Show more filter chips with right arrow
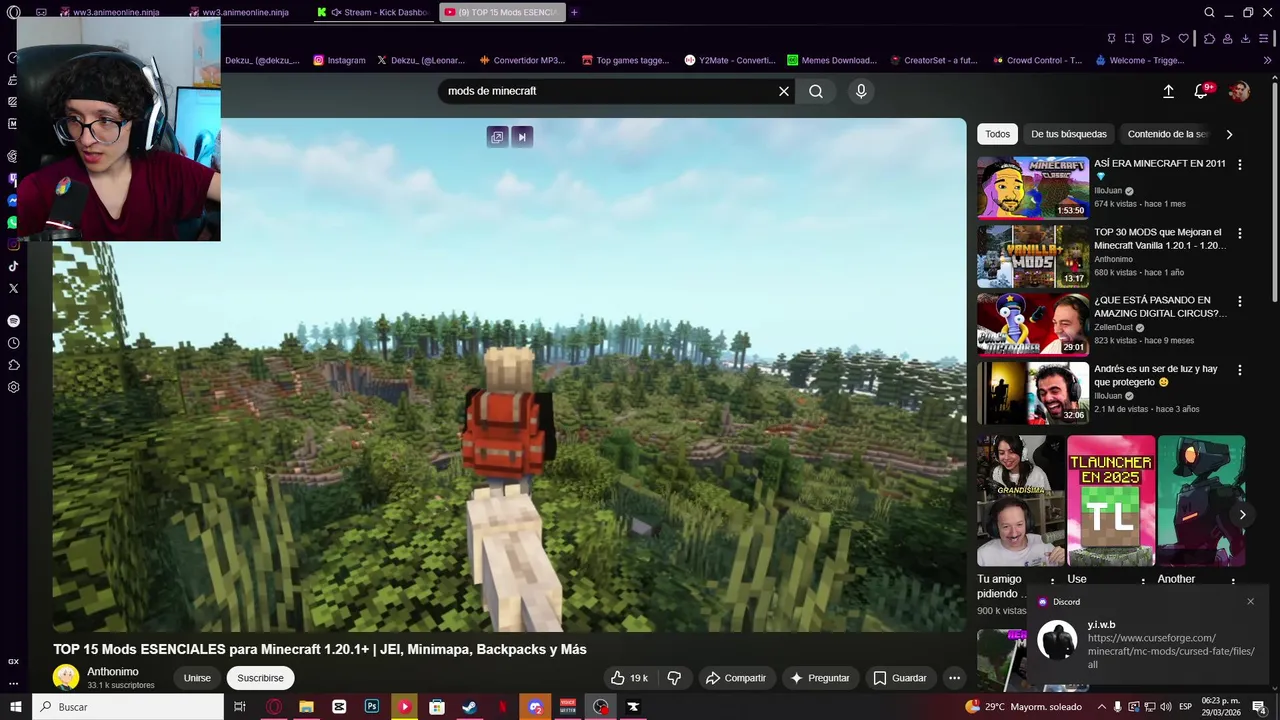The width and height of the screenshot is (1280, 720). point(1229,134)
